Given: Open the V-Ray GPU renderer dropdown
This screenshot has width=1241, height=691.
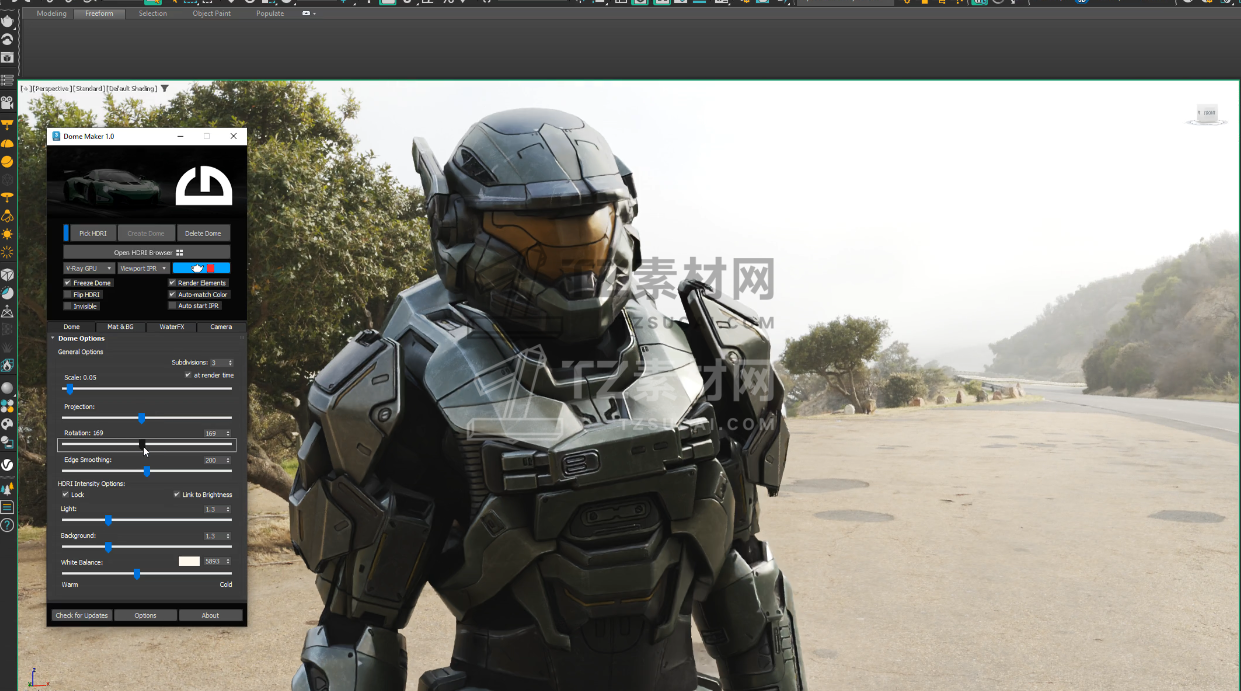Looking at the screenshot, I should (89, 268).
